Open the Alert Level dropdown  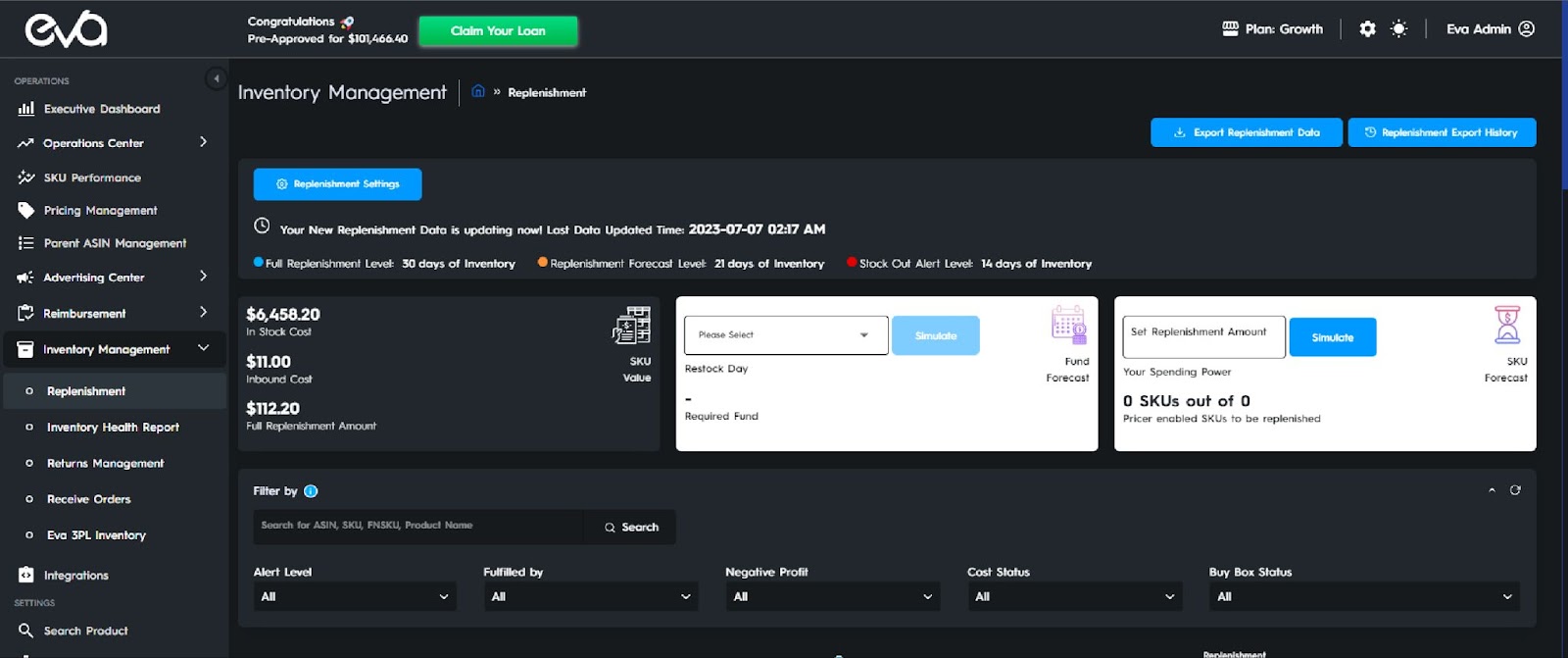[x=355, y=596]
